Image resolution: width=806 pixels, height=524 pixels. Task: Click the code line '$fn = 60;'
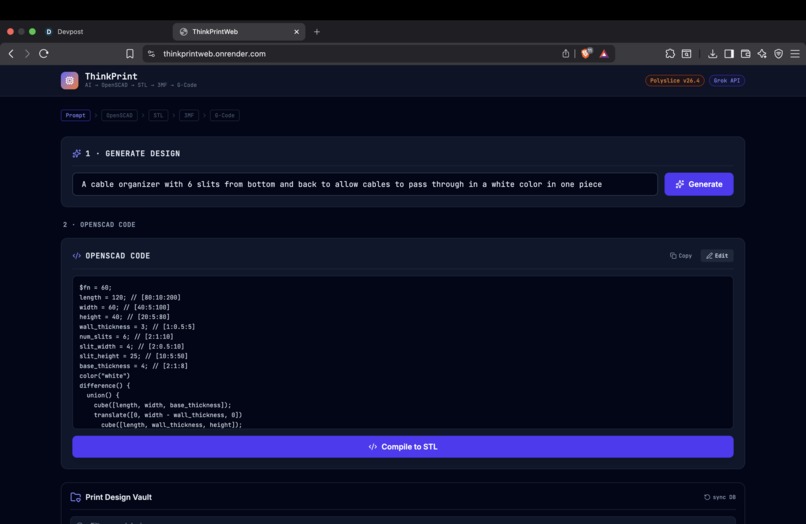point(96,287)
